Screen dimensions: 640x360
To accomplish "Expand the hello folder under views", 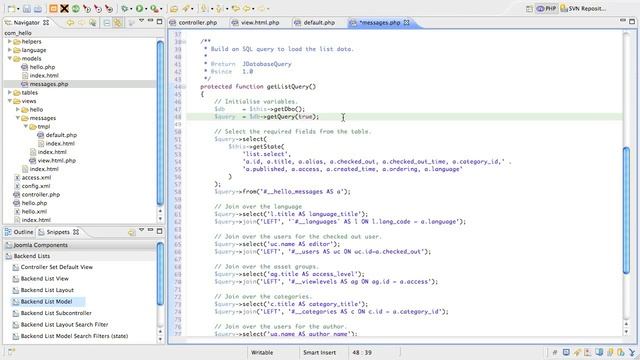I will point(18,110).
